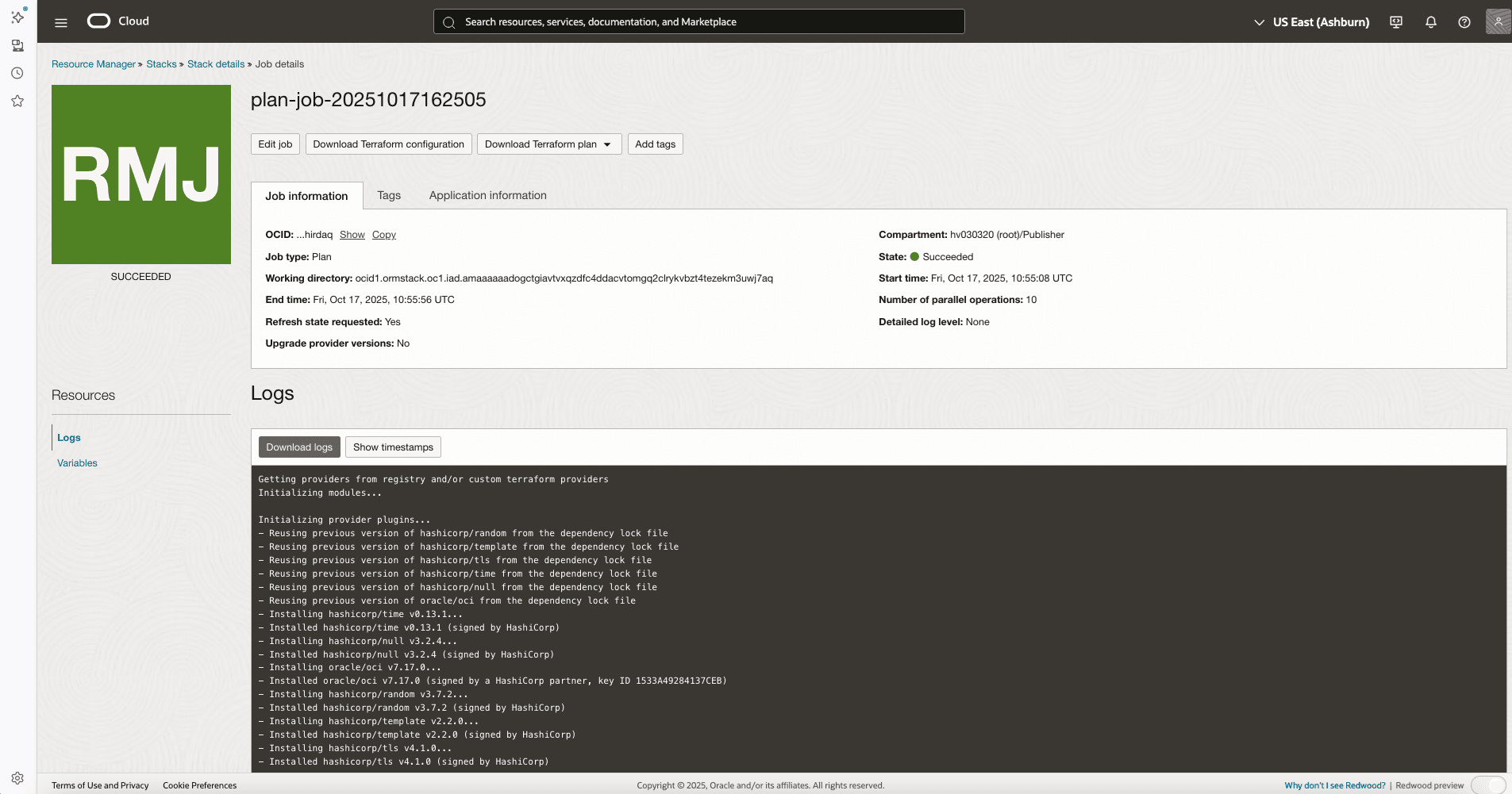The image size is (1512, 794).
Task: Open recently viewed items via clock icon
Action: click(x=17, y=72)
